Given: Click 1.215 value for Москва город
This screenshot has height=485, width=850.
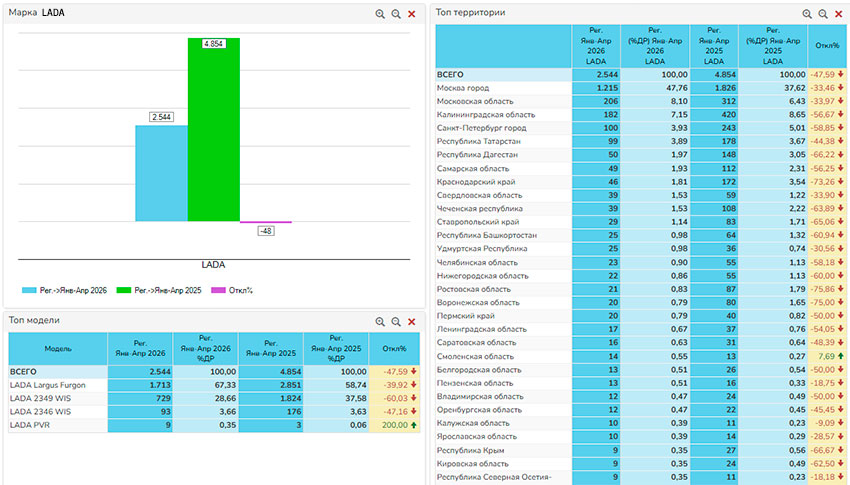Looking at the screenshot, I should (607, 88).
